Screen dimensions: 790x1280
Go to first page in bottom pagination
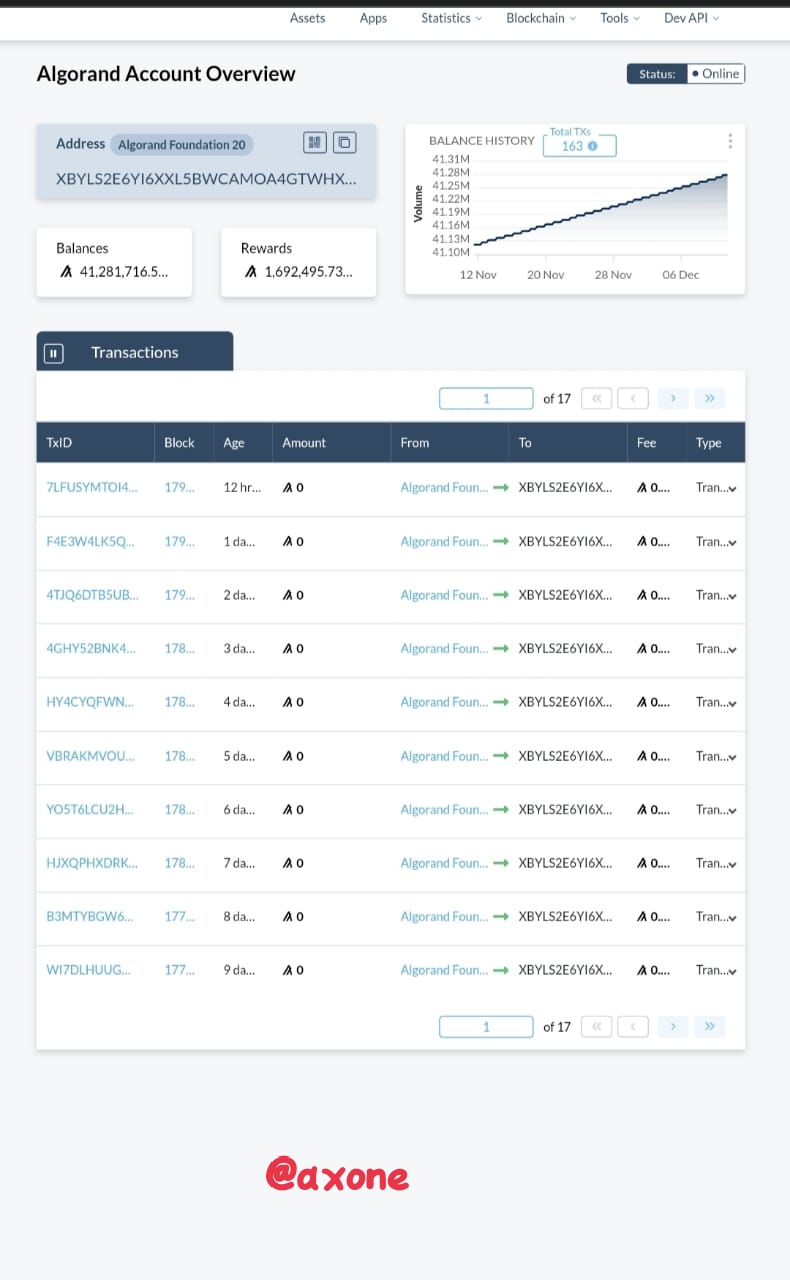[x=596, y=1026]
